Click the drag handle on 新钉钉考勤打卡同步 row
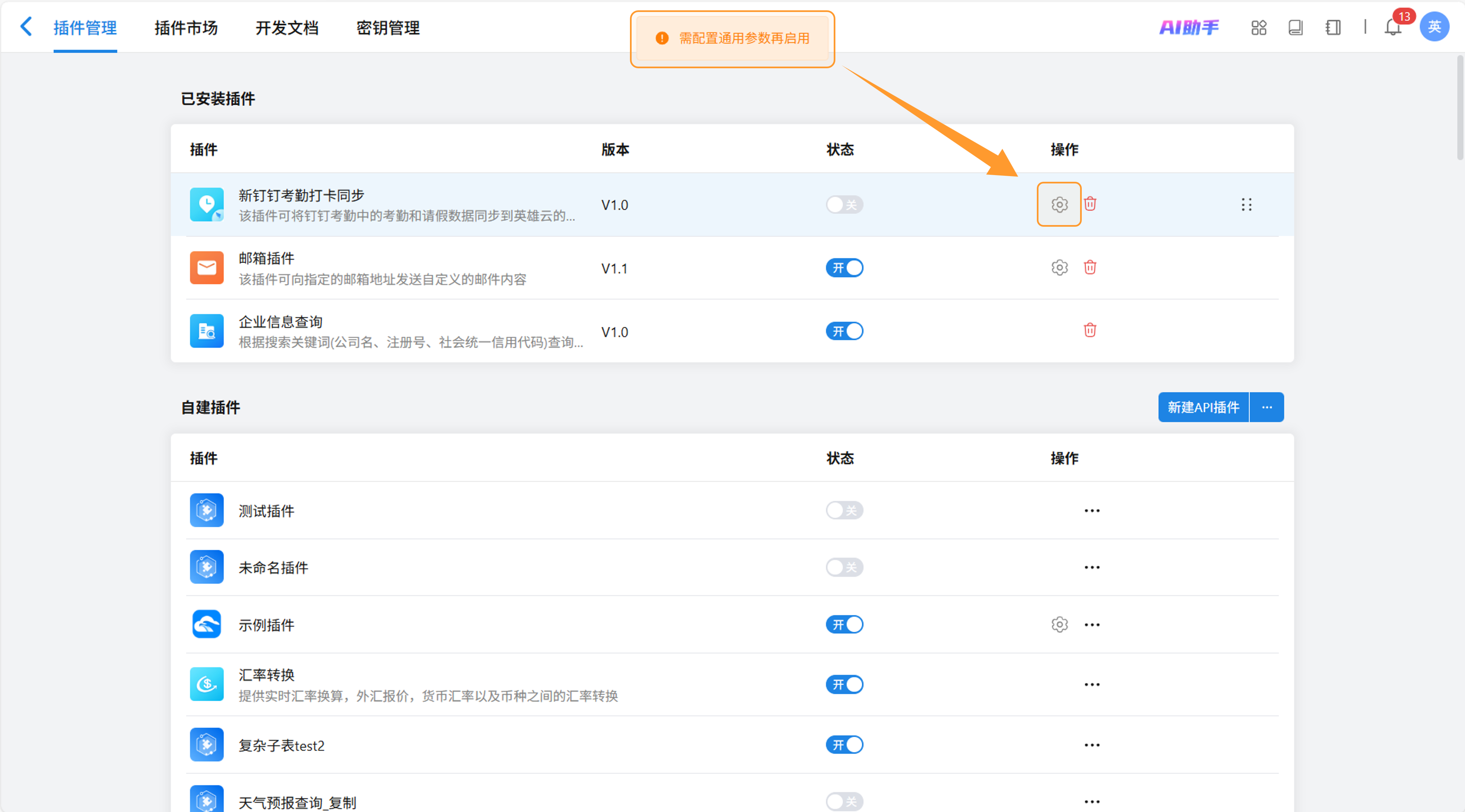The width and height of the screenshot is (1465, 812). 1246,205
